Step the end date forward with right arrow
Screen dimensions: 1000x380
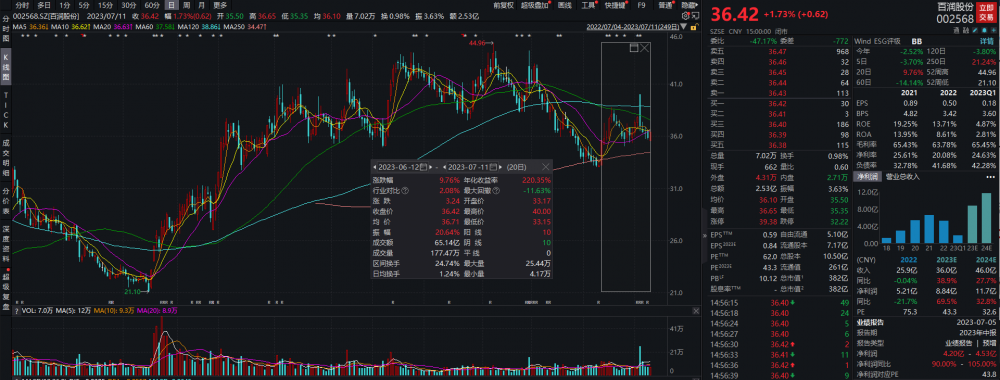tap(501, 167)
